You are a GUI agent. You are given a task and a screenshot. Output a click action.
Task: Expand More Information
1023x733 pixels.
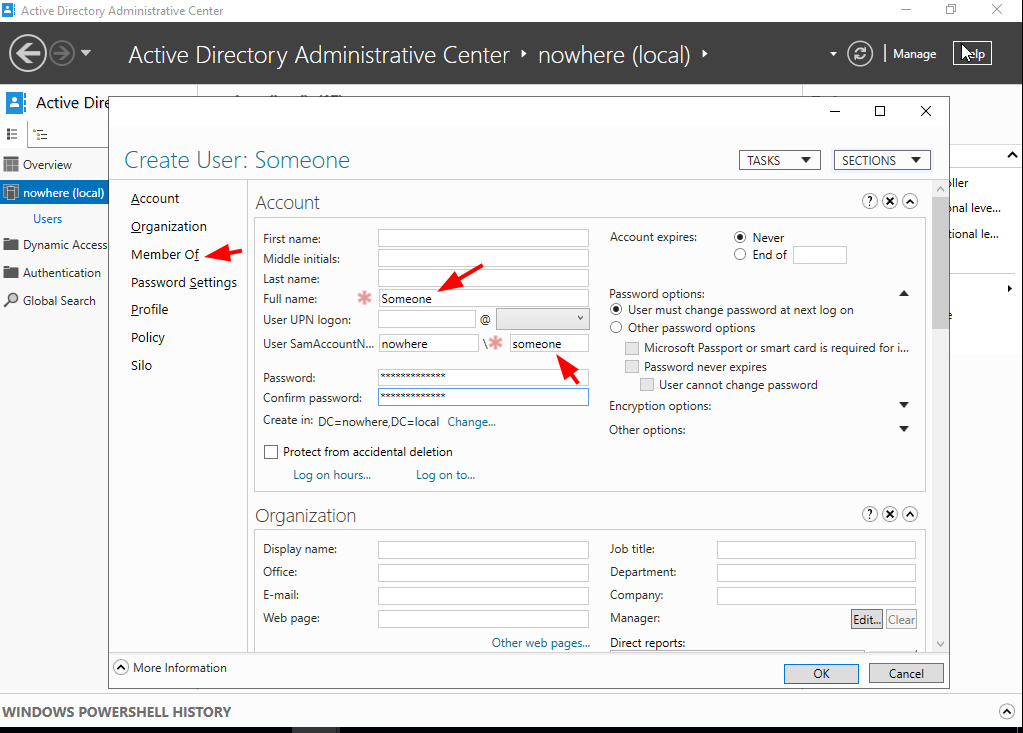pyautogui.click(x=121, y=668)
